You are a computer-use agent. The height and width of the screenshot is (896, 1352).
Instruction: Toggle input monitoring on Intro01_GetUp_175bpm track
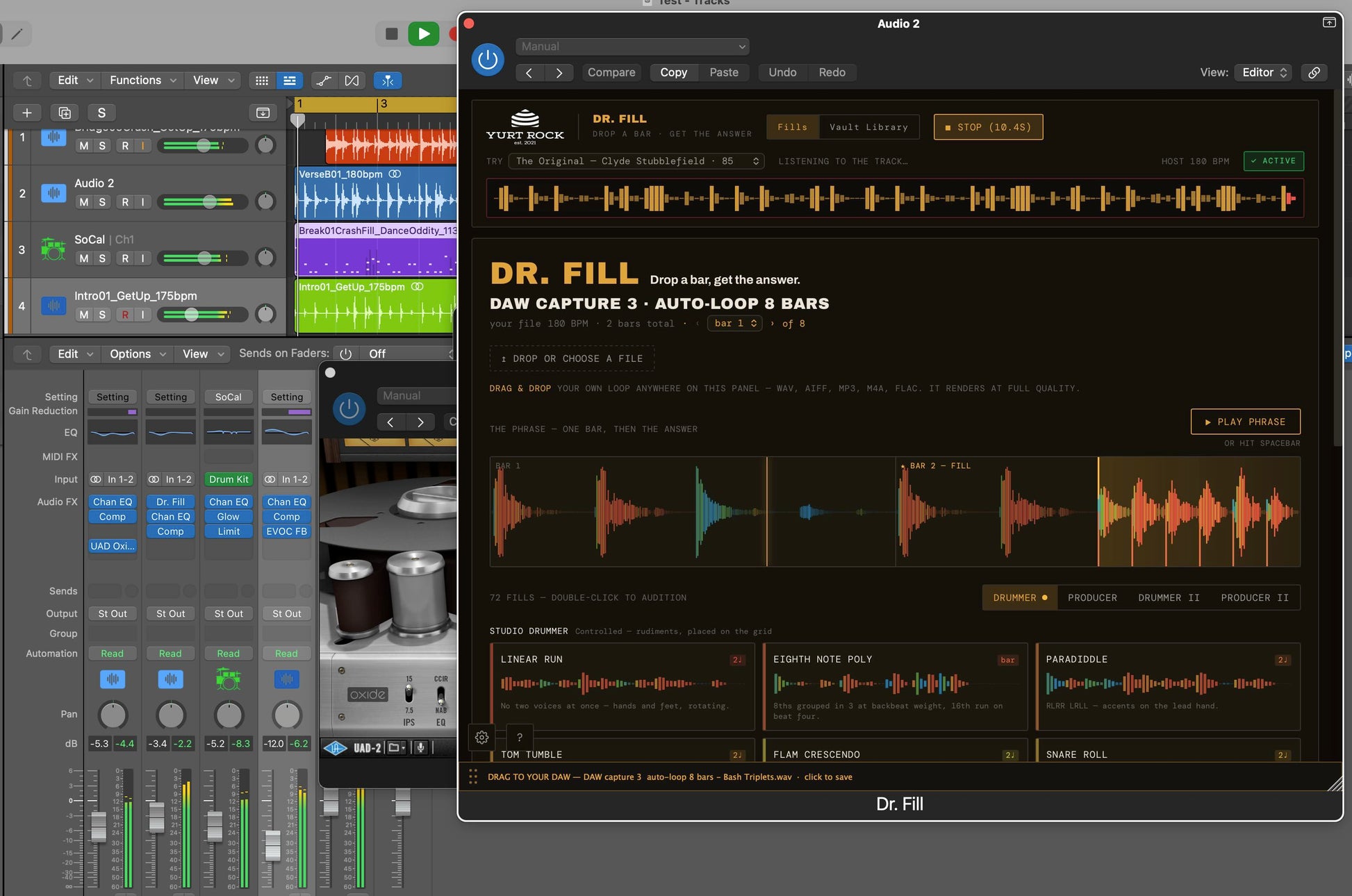[x=142, y=314]
